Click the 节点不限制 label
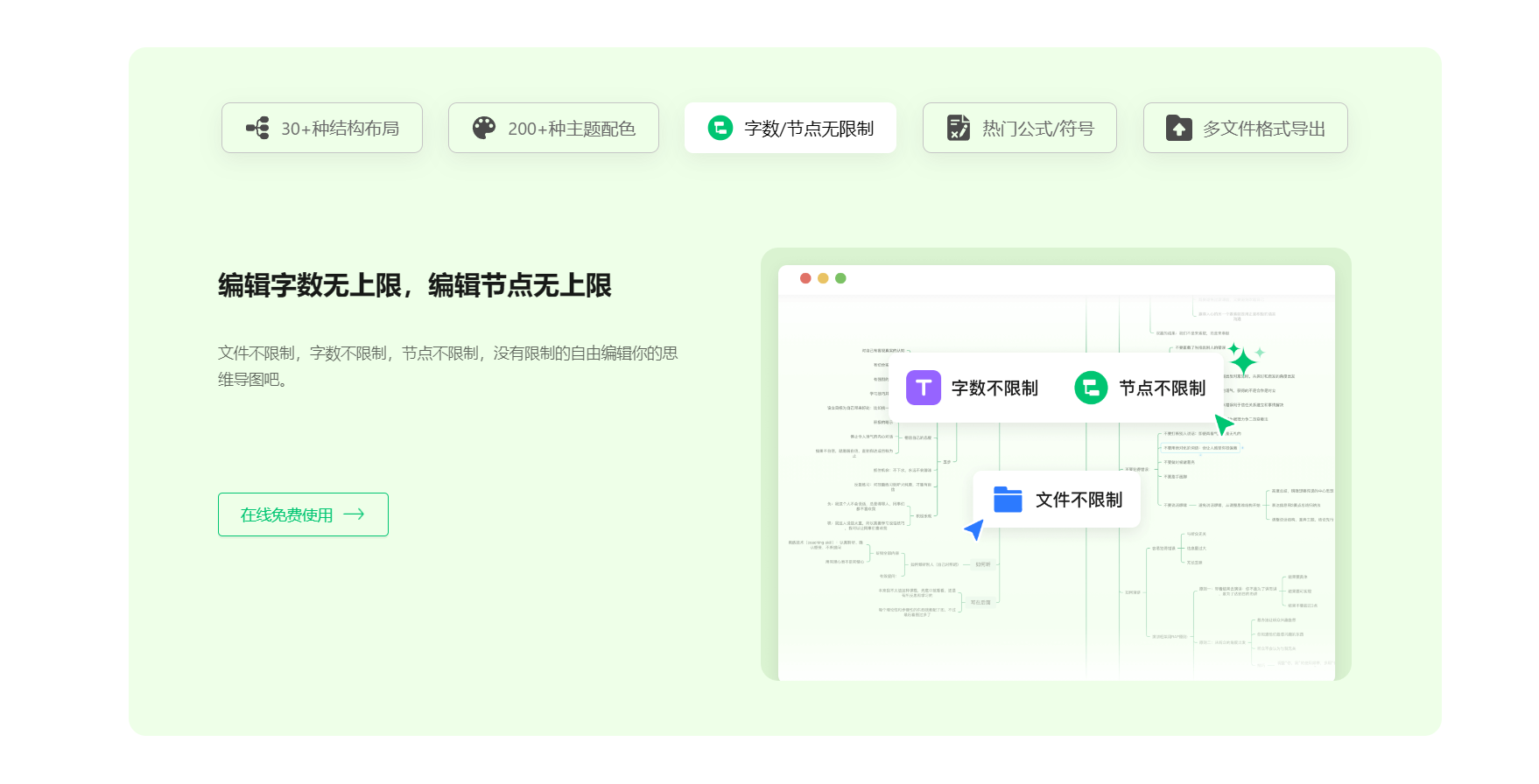Image resolution: width=1539 pixels, height=784 pixels. pos(1163,388)
